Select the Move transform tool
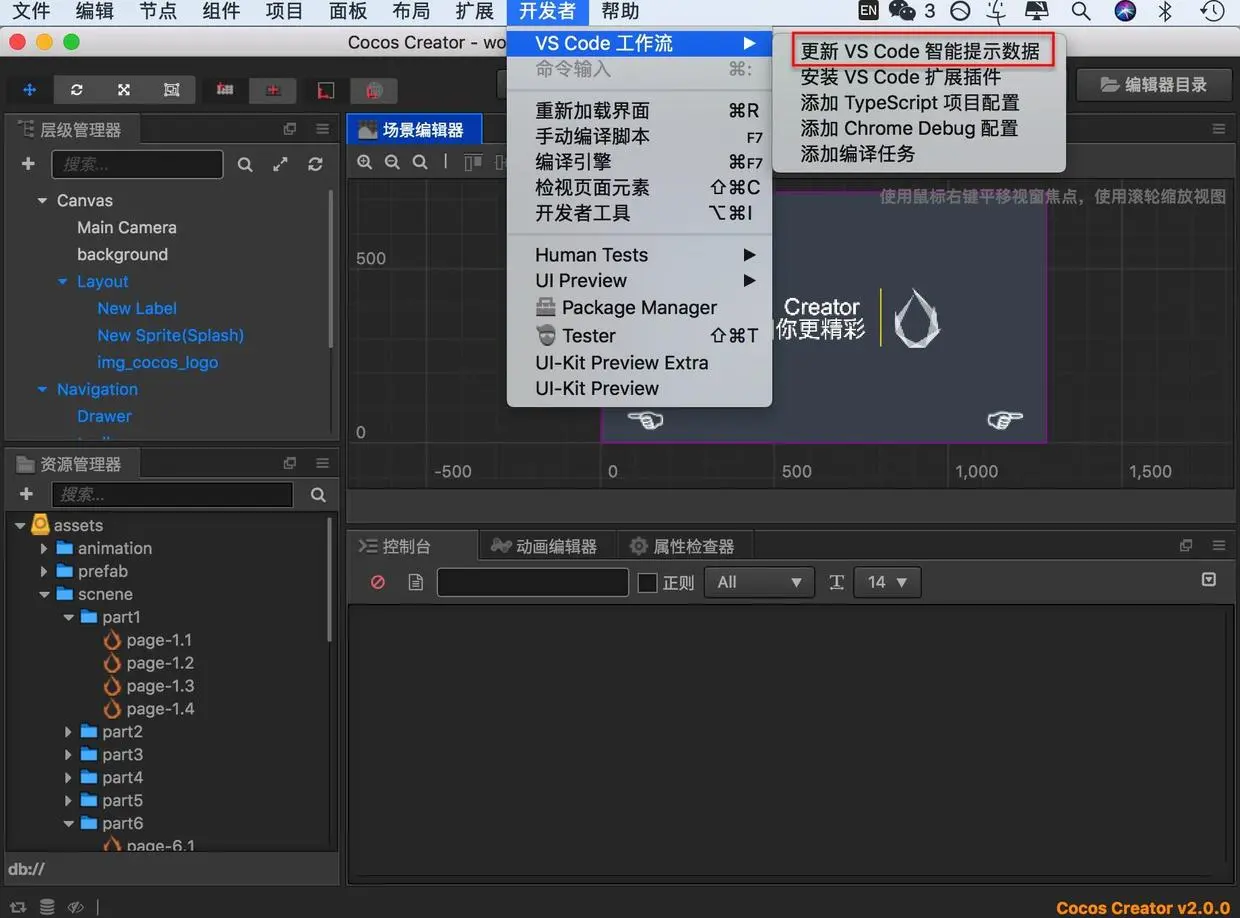 (x=28, y=89)
